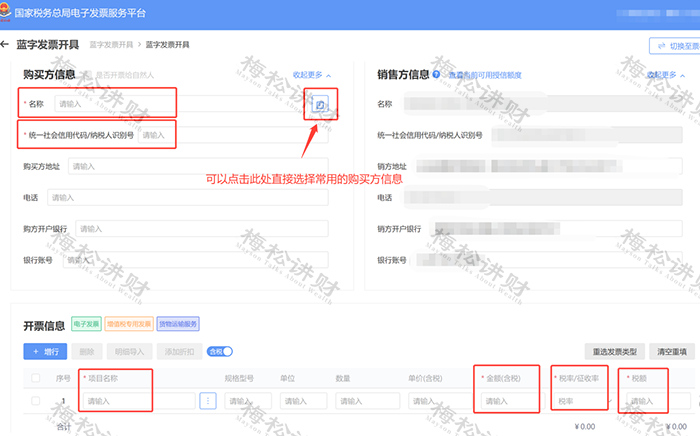Toggle the 含税 switch
The image size is (700, 436).
220,352
